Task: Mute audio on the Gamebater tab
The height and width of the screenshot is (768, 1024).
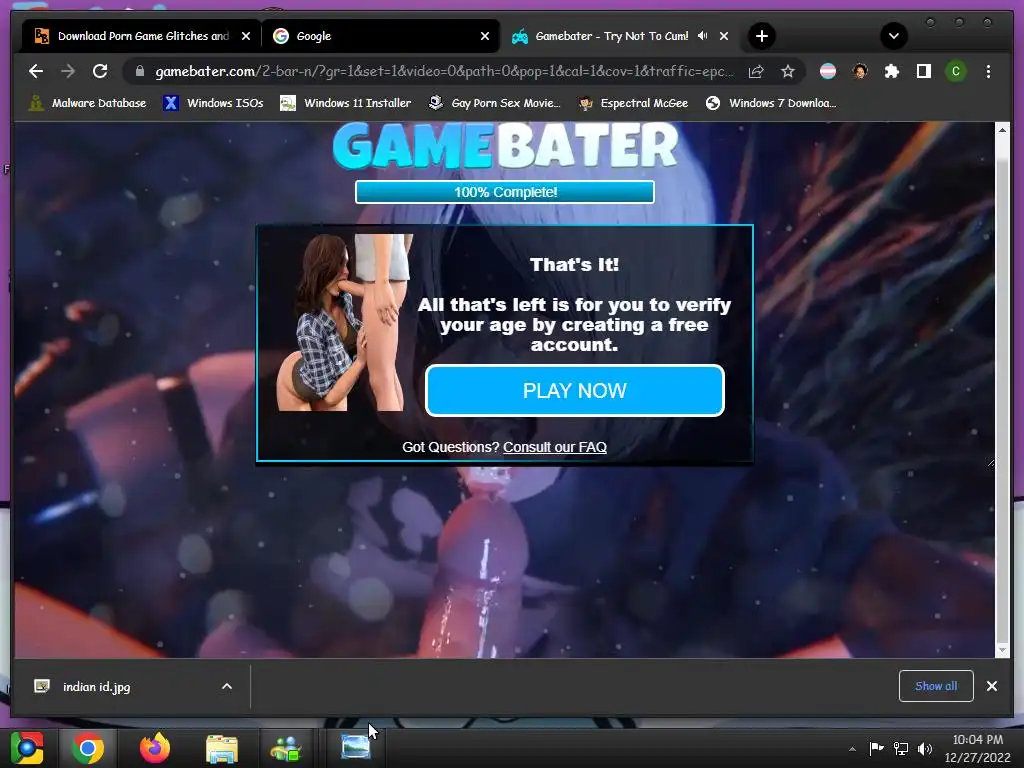Action: pos(703,36)
